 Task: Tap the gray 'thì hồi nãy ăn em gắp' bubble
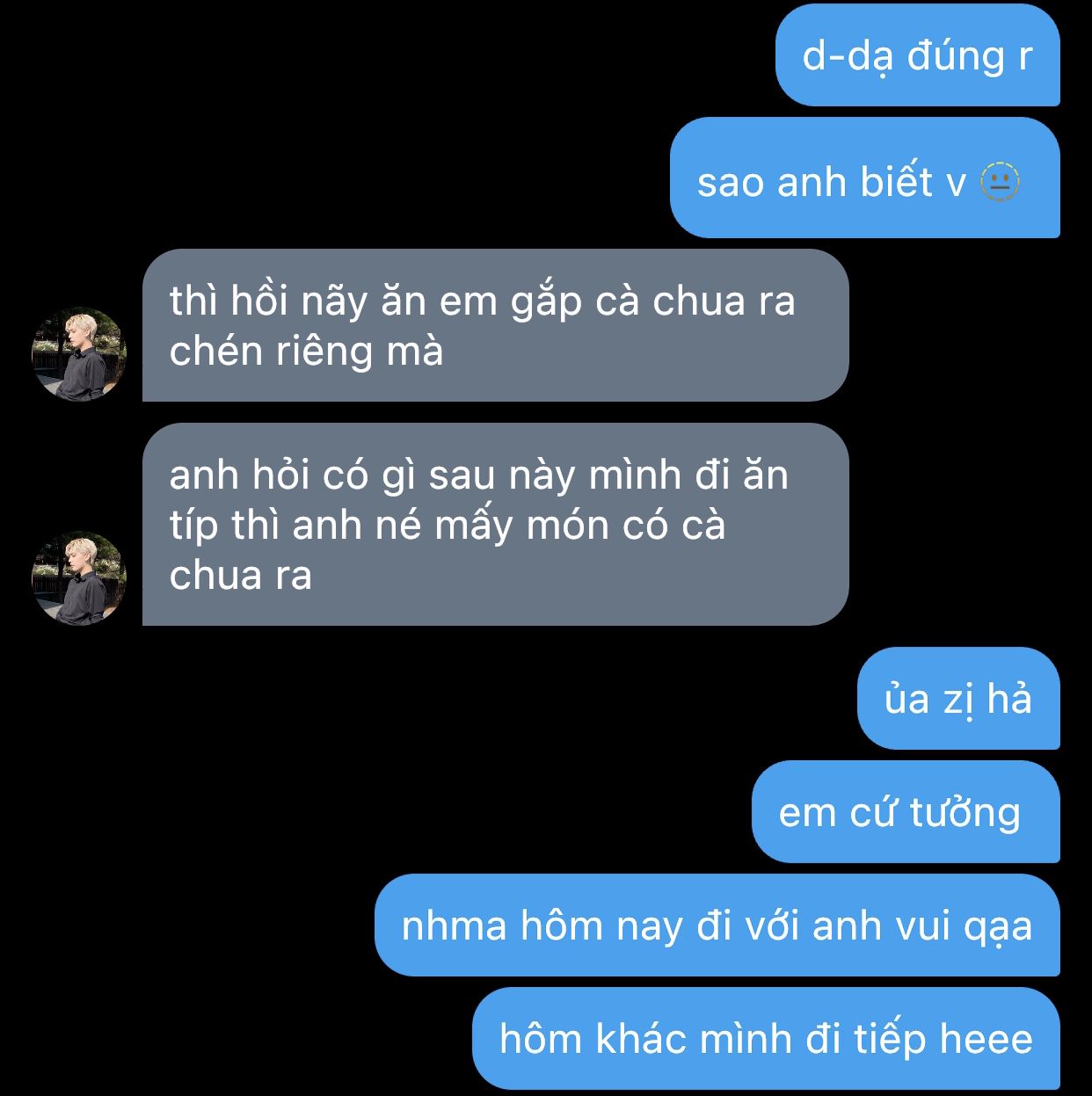[496, 325]
